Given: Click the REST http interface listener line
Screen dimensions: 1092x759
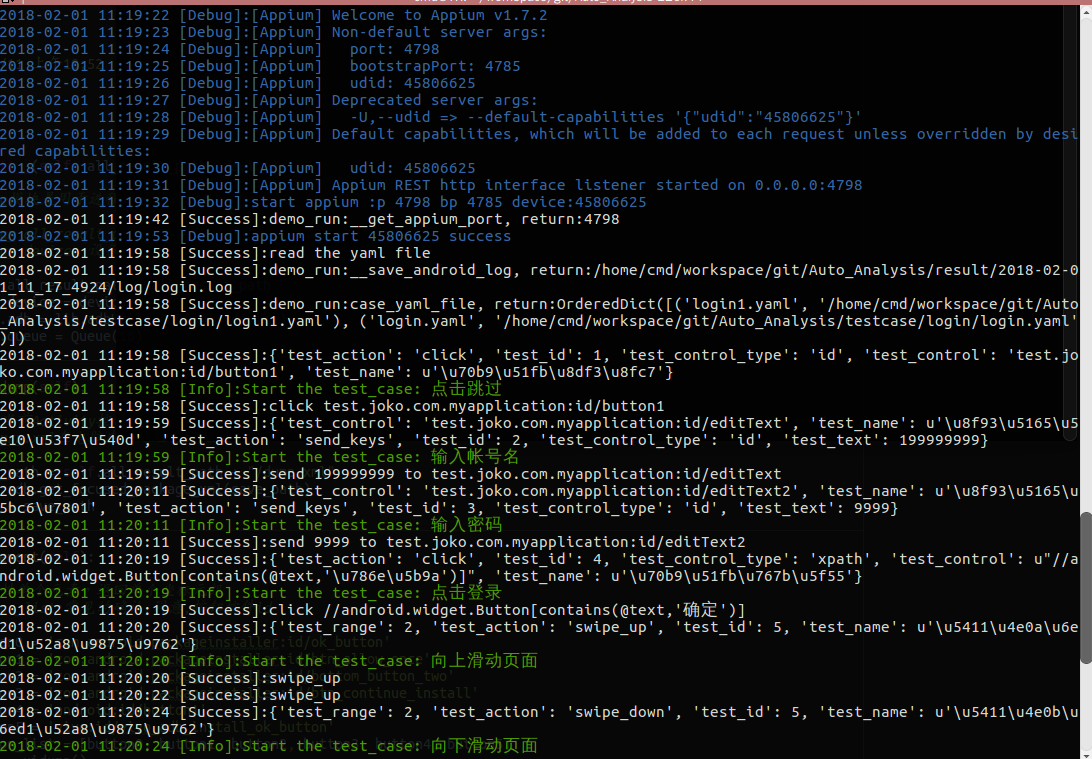Looking at the screenshot, I should 596,185.
